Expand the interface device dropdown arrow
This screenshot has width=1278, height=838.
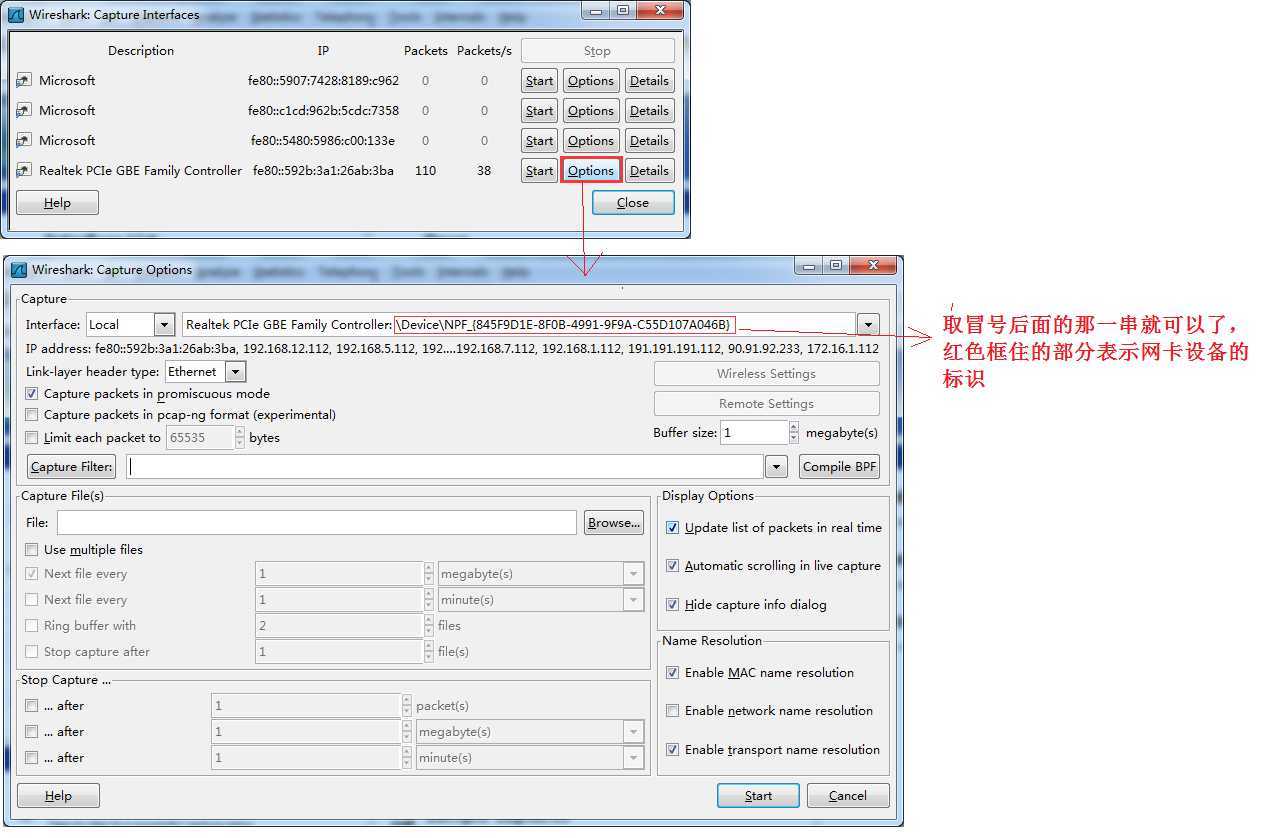[x=868, y=324]
